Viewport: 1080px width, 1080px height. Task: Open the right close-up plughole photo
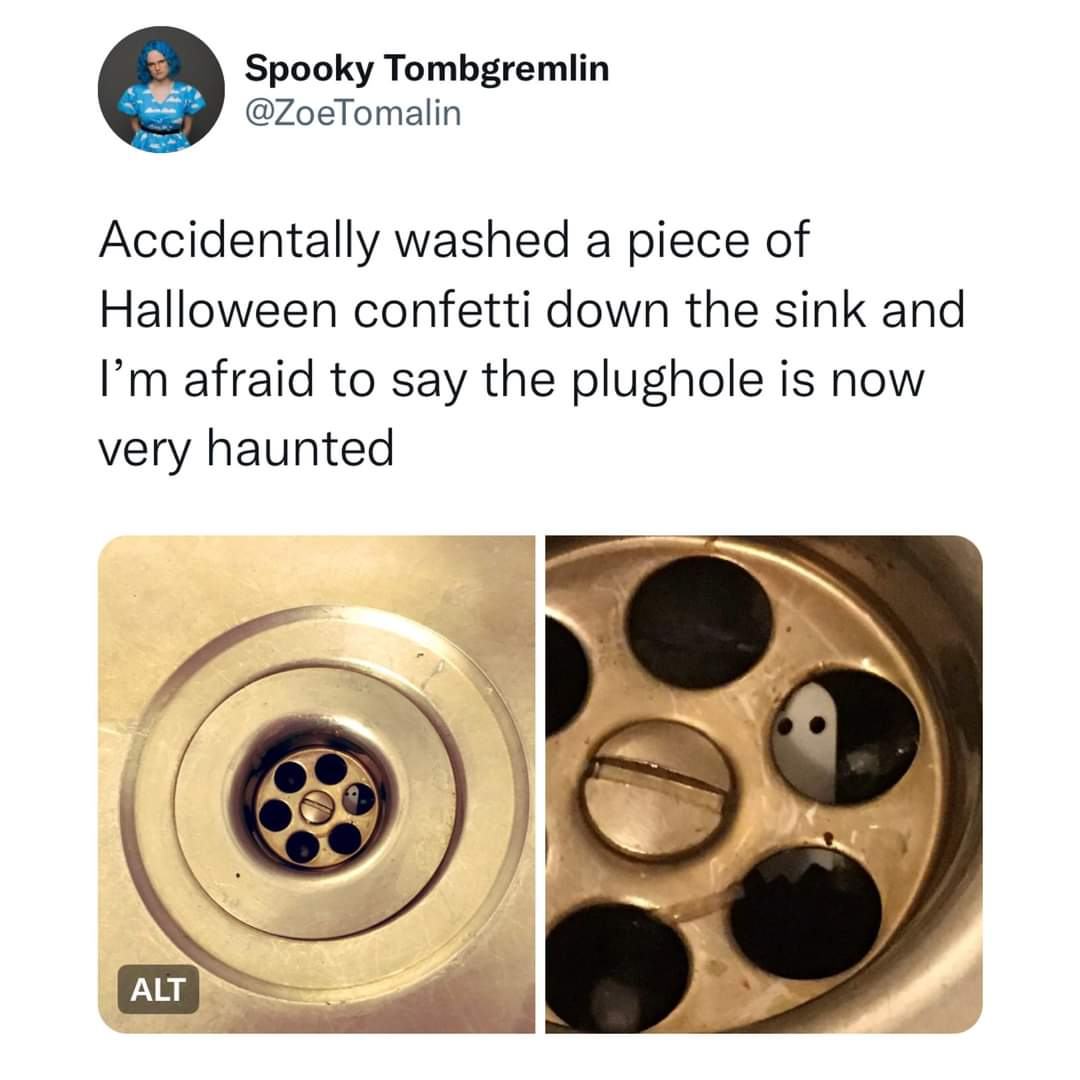tap(764, 785)
